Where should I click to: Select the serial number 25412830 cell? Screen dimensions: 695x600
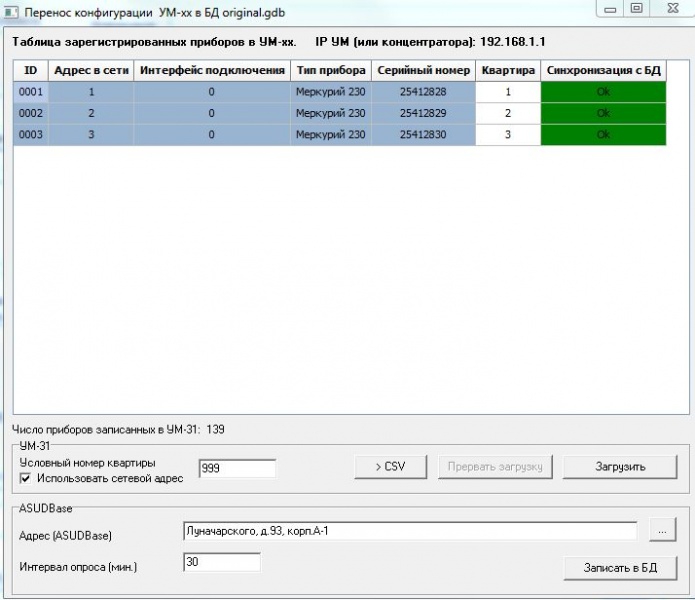422,135
